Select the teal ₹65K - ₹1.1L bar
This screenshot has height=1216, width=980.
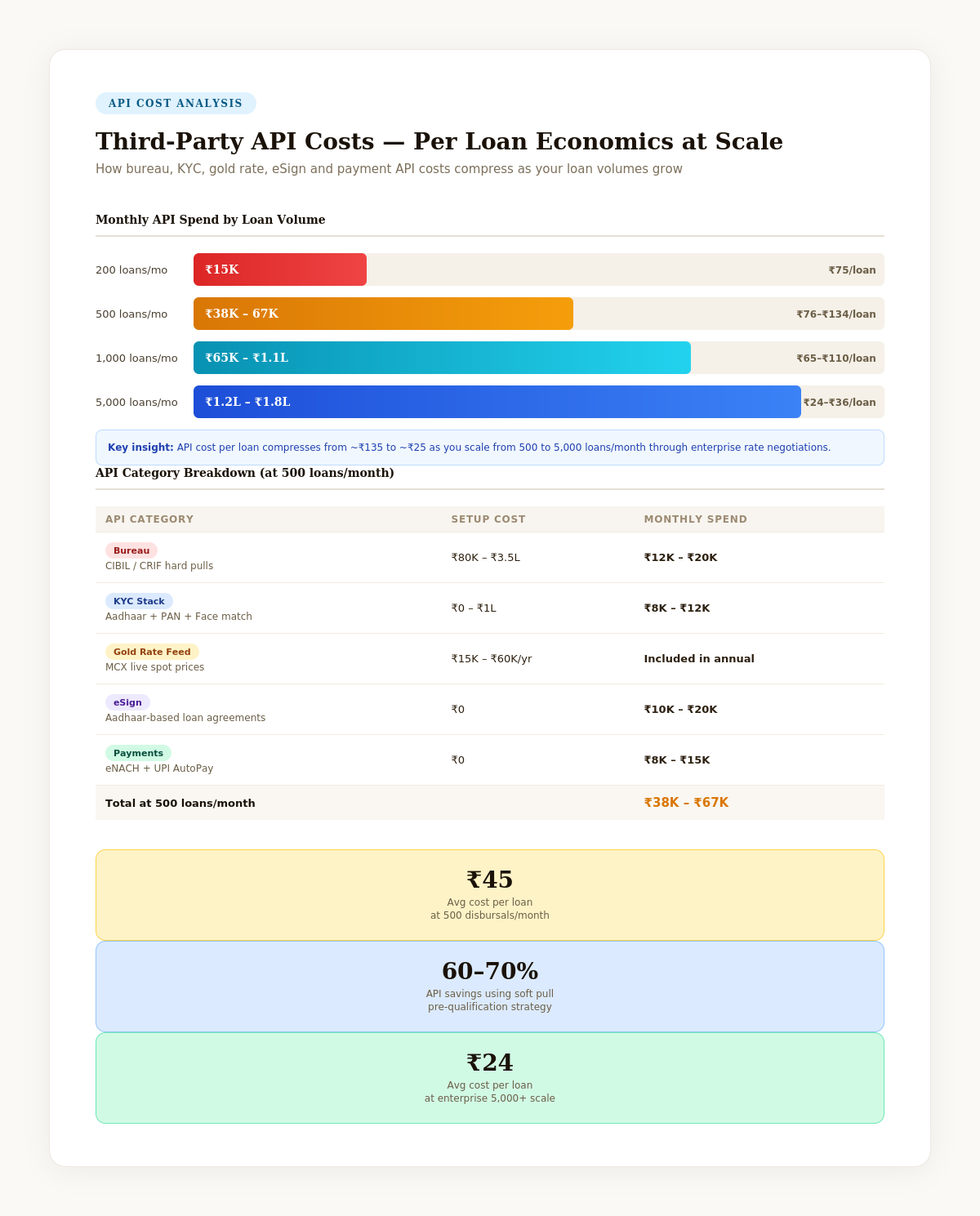coord(442,358)
